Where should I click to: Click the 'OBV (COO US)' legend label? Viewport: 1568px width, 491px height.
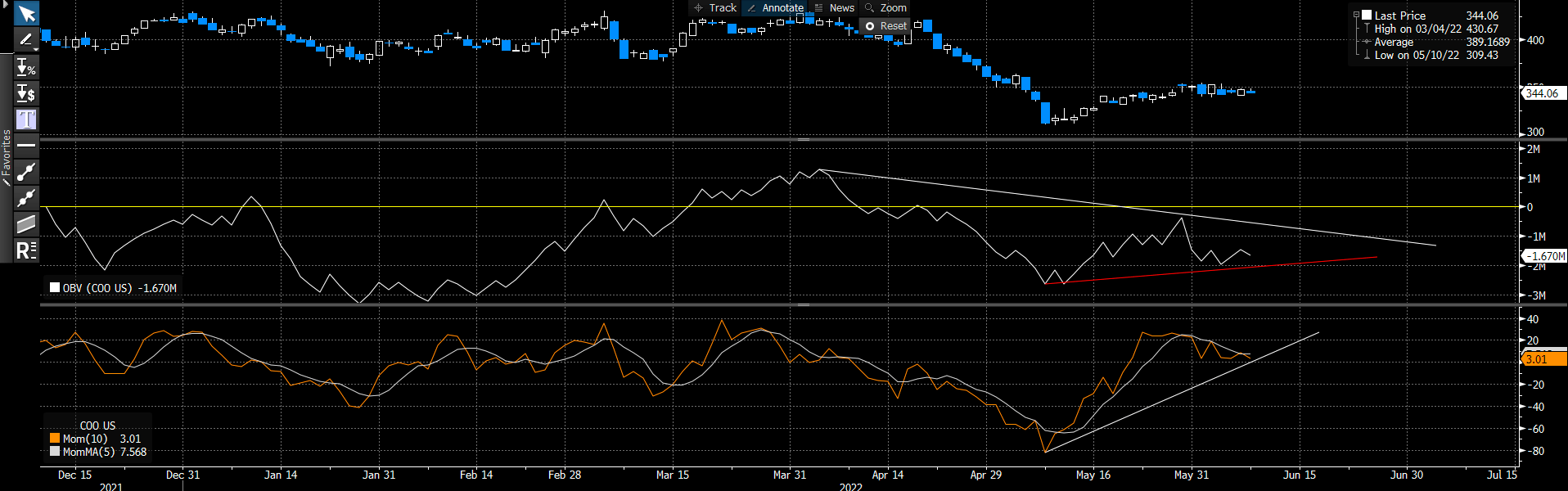[99, 288]
